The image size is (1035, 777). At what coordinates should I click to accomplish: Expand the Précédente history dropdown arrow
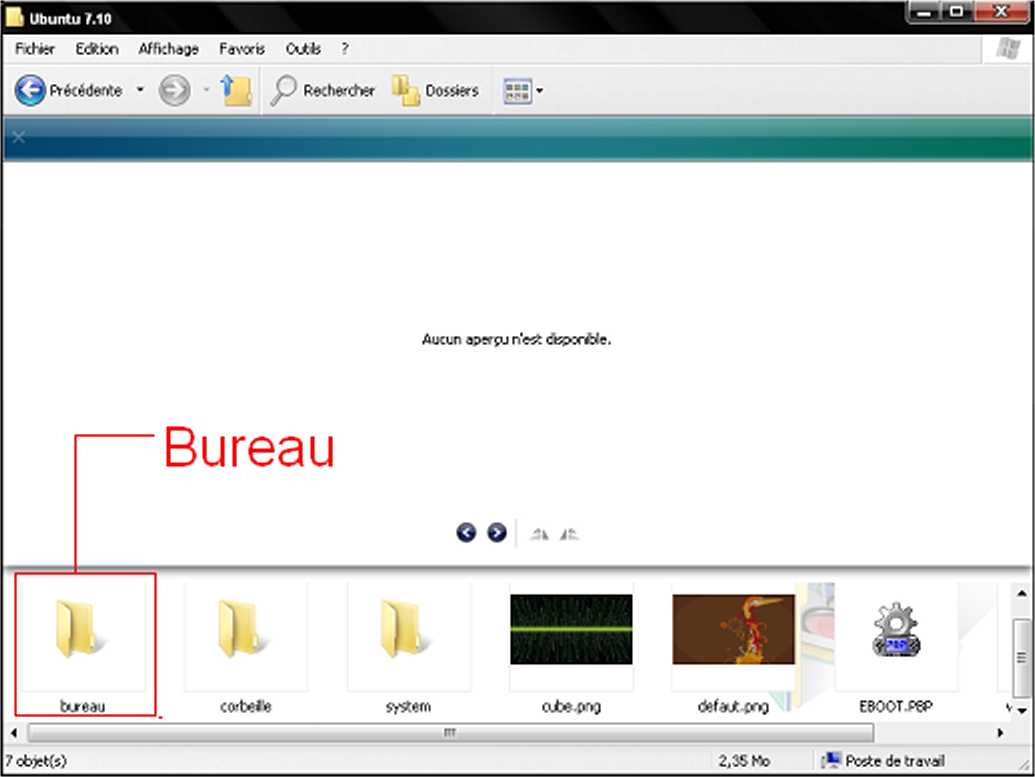pos(140,90)
